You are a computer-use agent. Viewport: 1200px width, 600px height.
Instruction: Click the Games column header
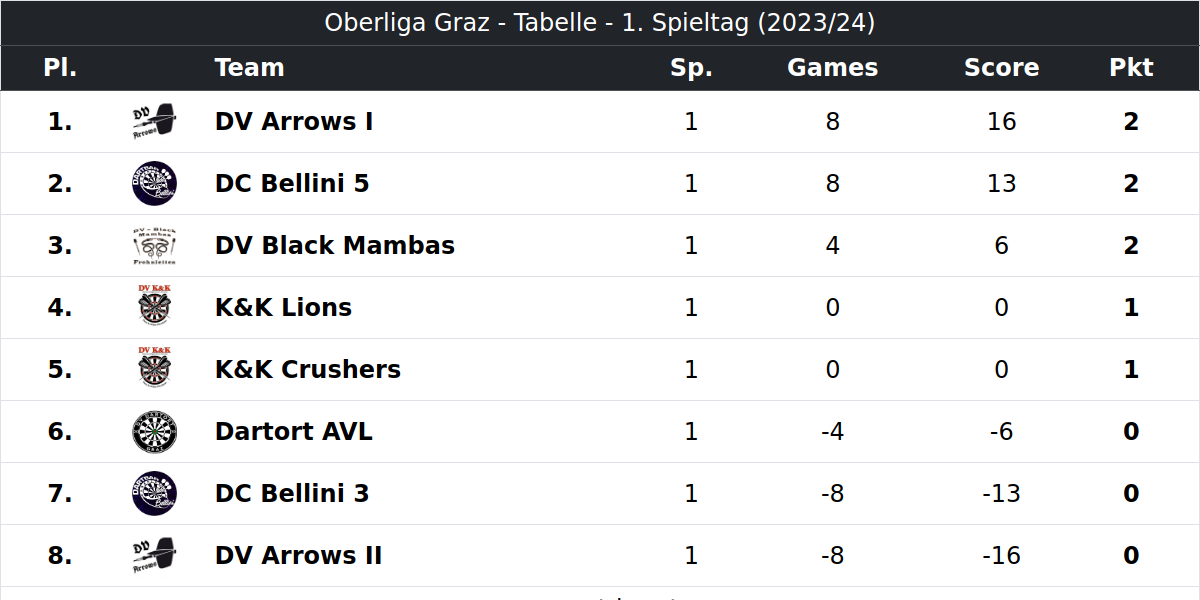[833, 68]
